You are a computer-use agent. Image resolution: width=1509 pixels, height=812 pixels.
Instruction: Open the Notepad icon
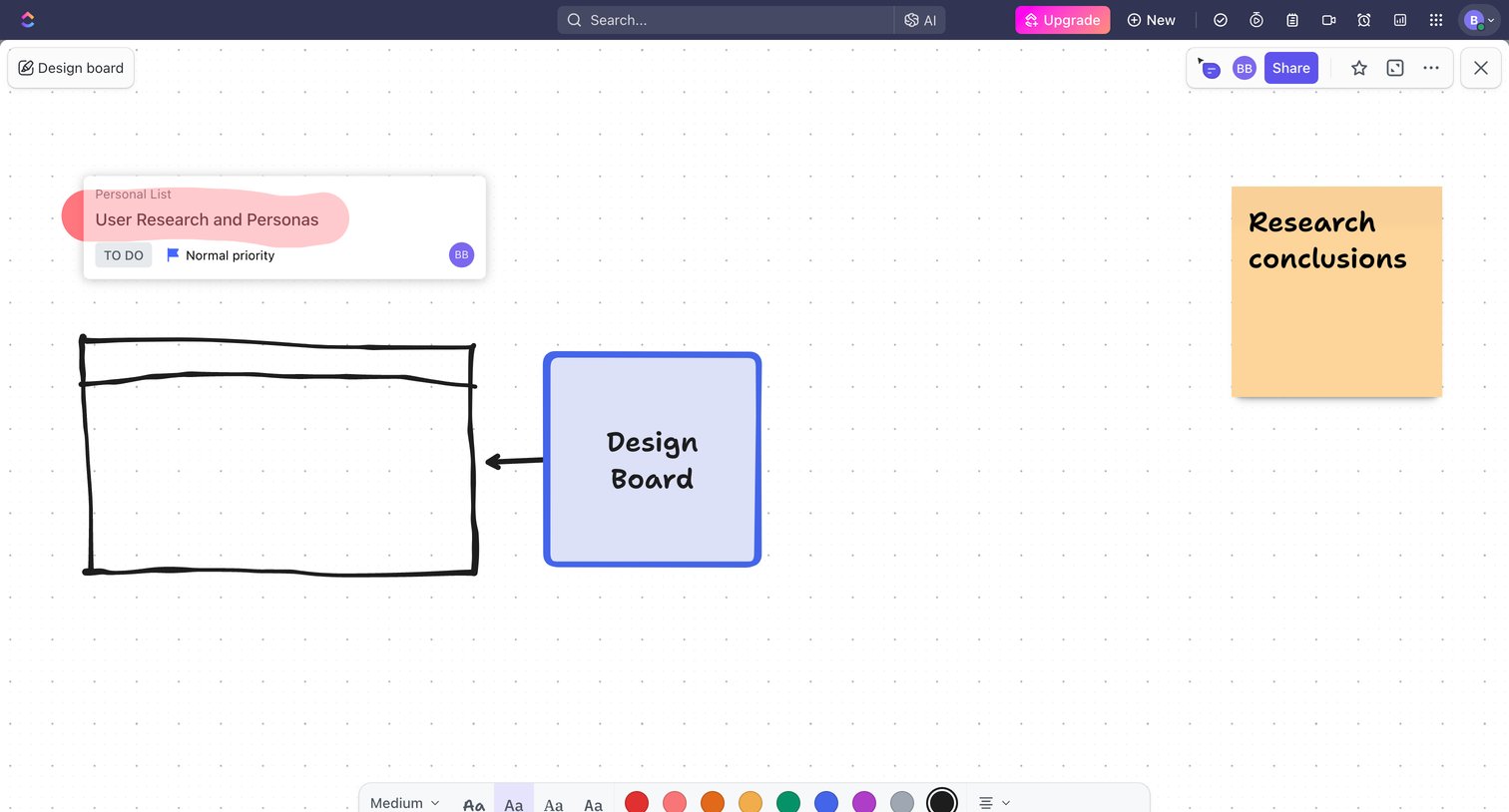click(x=1292, y=20)
